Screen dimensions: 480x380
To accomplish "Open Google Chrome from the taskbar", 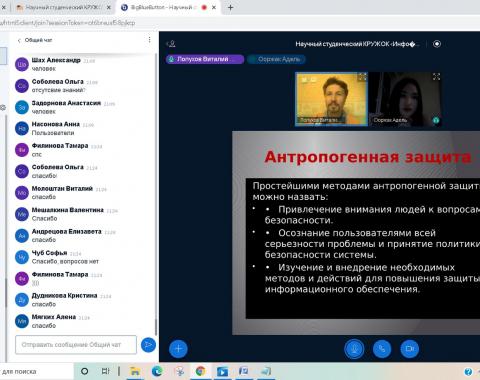I will [x=200, y=371].
